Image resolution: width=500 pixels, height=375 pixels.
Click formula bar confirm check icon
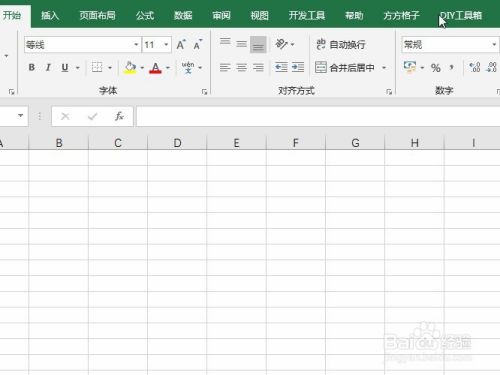click(x=92, y=116)
